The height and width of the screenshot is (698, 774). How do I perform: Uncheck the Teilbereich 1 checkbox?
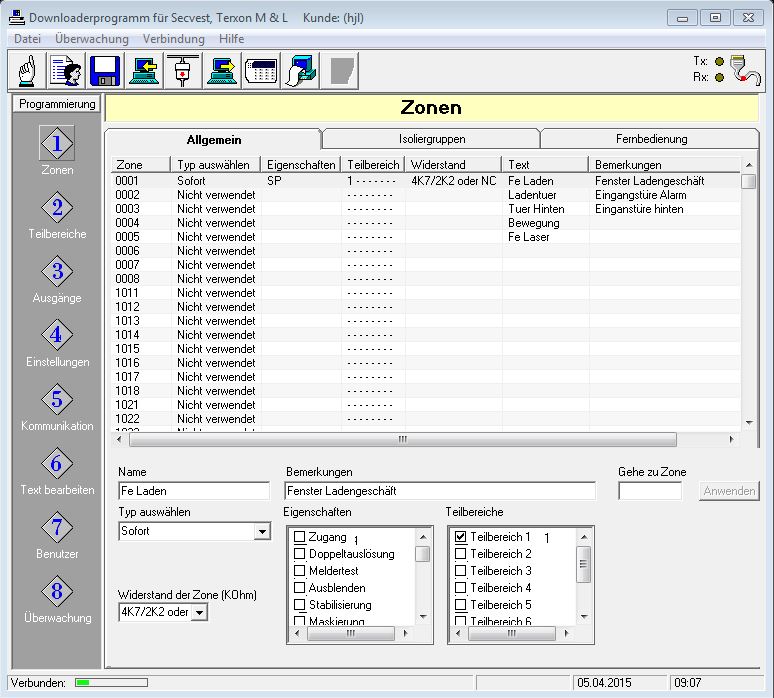pyautogui.click(x=461, y=537)
